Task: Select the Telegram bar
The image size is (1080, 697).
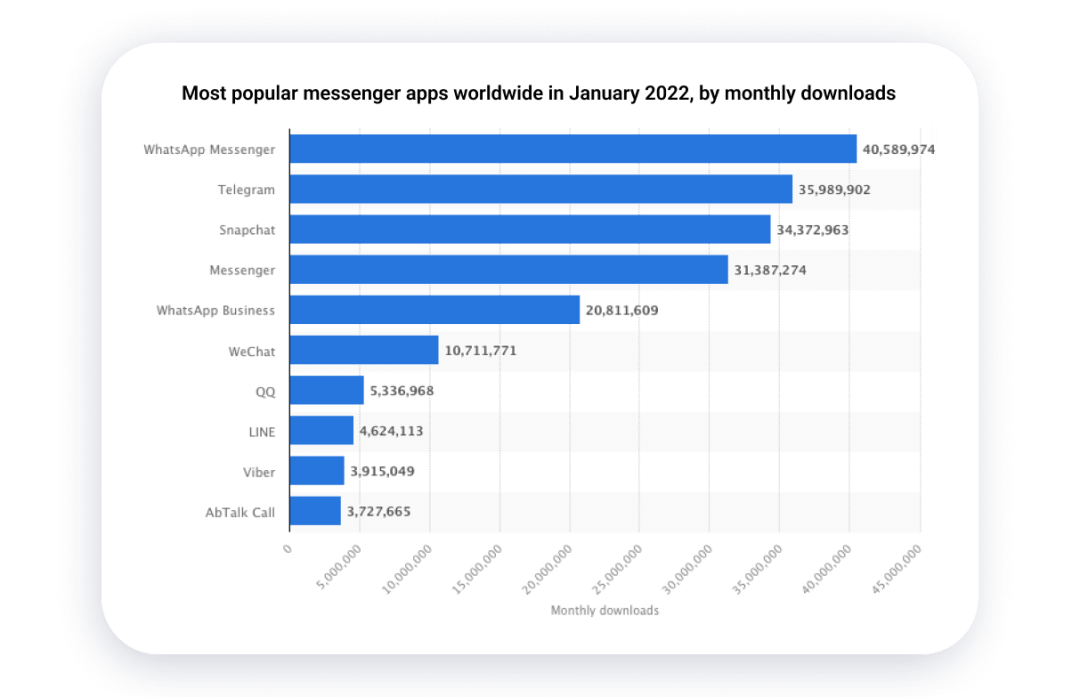Action: coord(540,189)
